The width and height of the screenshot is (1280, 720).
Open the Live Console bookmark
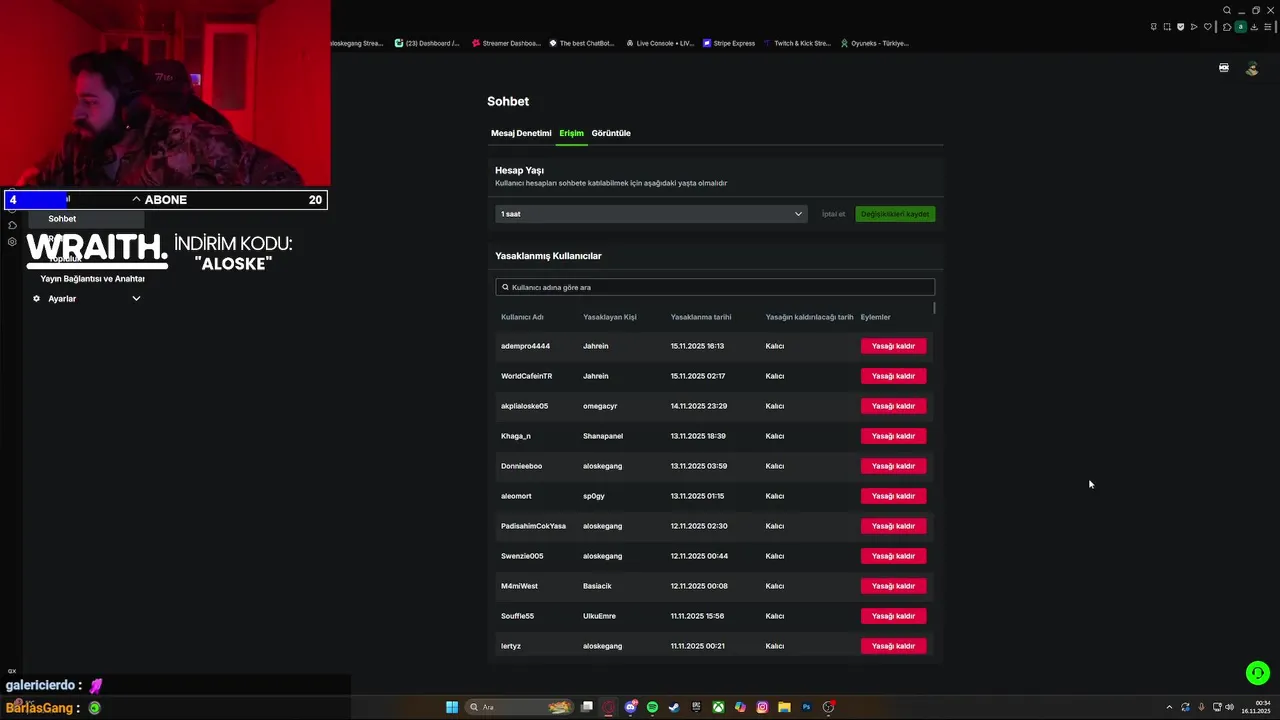[660, 43]
